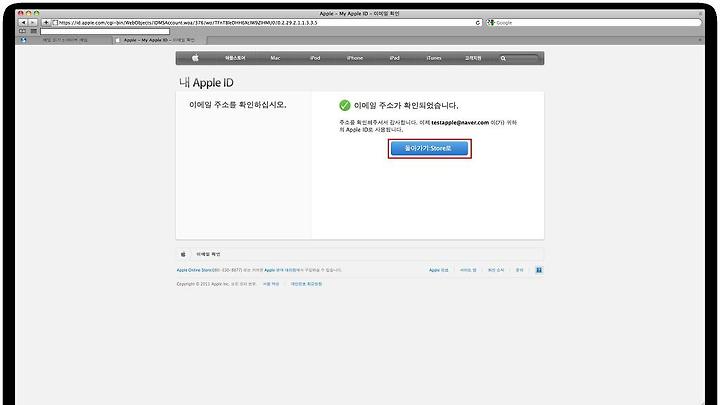
Task: Open the 애플스토어 navigation menu item
Action: click(x=235, y=58)
